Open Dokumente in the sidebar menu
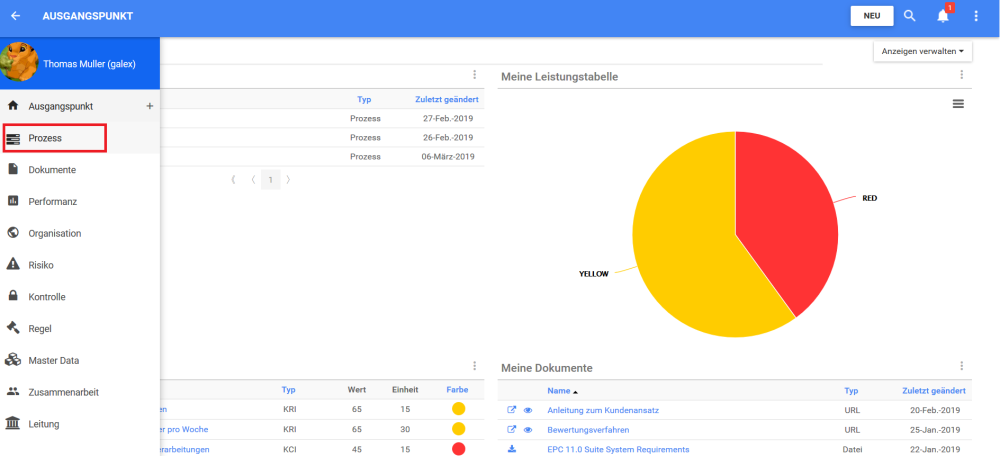The image size is (1000, 456). (x=52, y=170)
